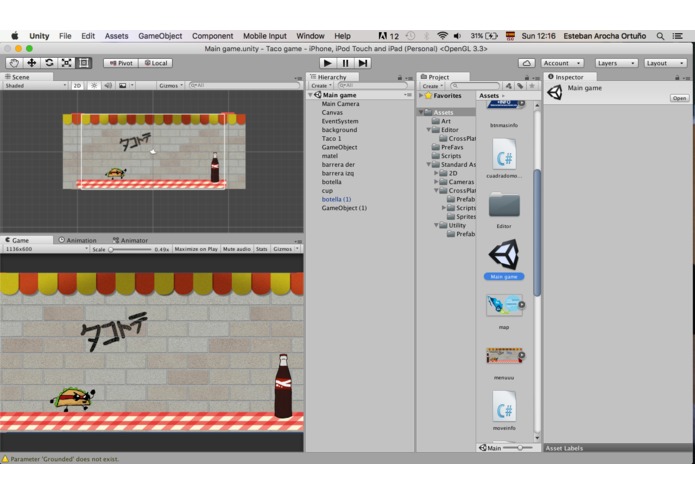Select Main Camera in Hierarchy

(340, 104)
